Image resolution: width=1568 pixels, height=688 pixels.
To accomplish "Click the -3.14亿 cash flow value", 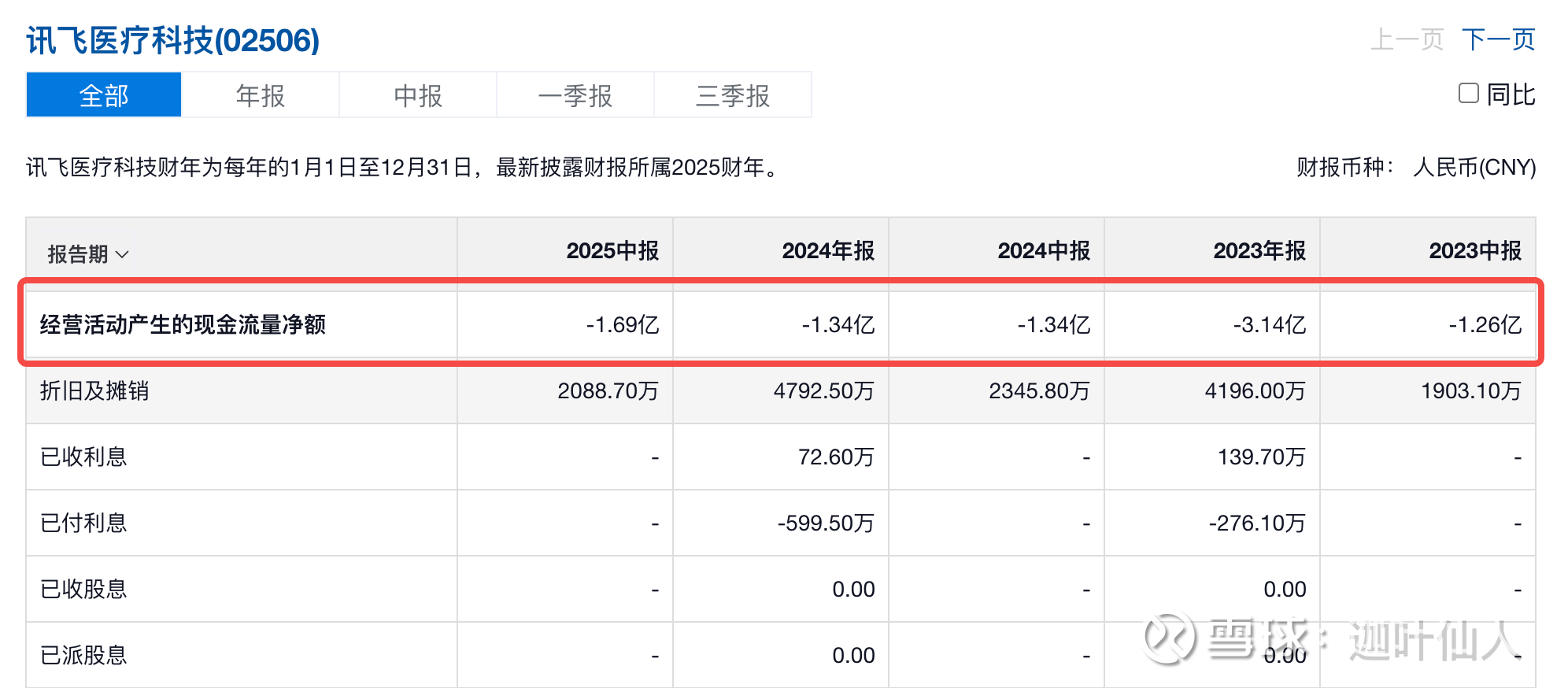I will [1270, 324].
